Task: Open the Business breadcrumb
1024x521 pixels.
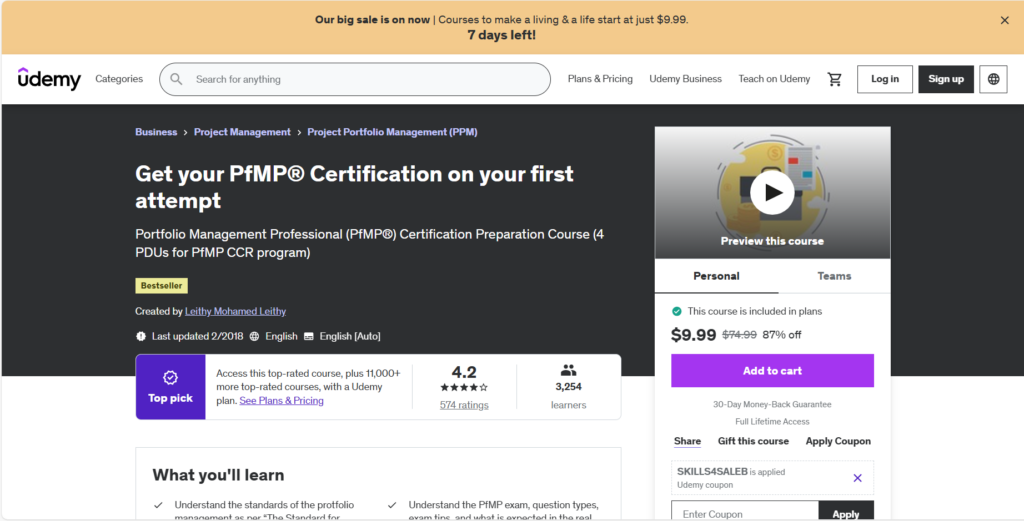Action: pos(156,132)
